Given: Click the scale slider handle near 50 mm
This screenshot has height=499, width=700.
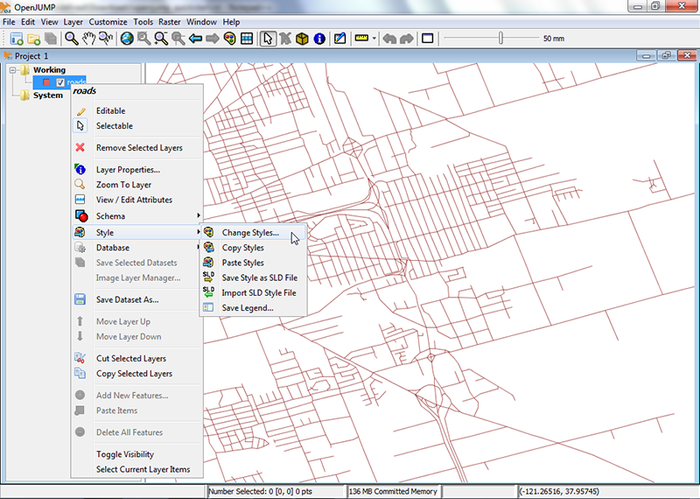Looking at the screenshot, I should click(x=501, y=38).
